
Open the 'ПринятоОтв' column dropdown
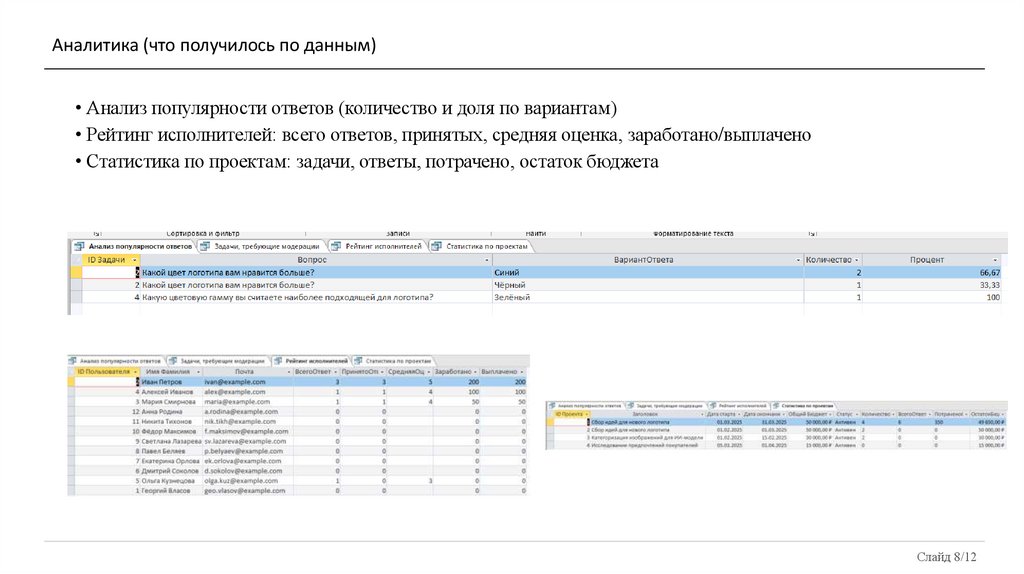(383, 372)
